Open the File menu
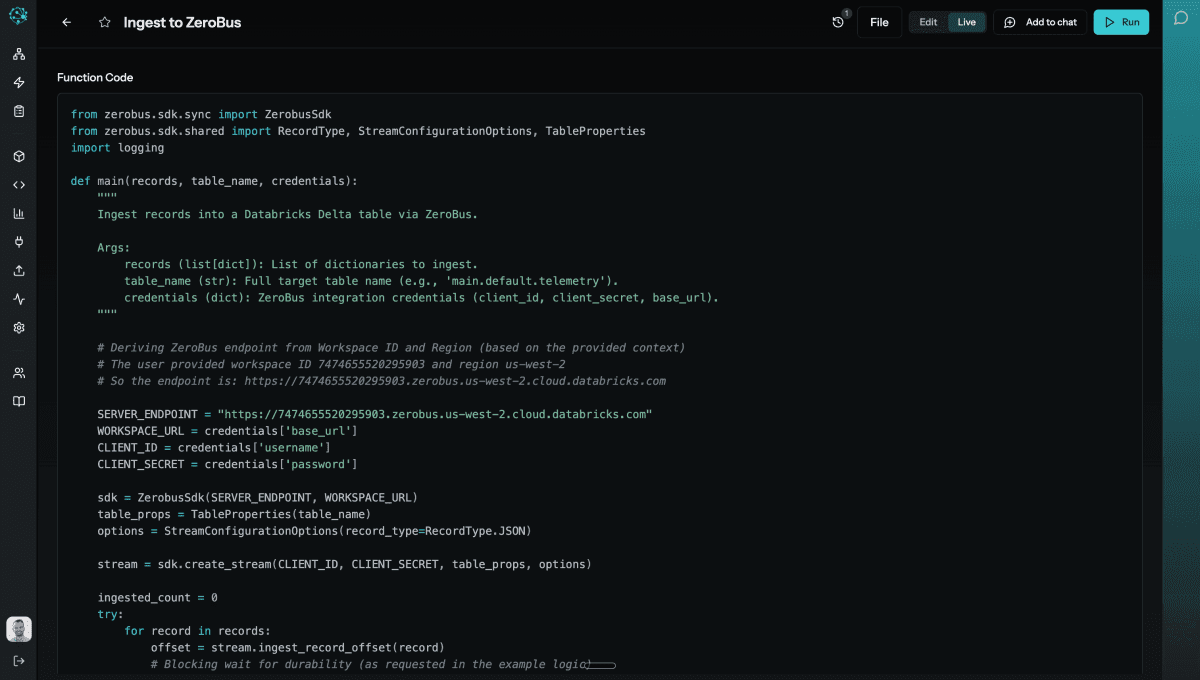The width and height of the screenshot is (1200, 680). [x=879, y=21]
